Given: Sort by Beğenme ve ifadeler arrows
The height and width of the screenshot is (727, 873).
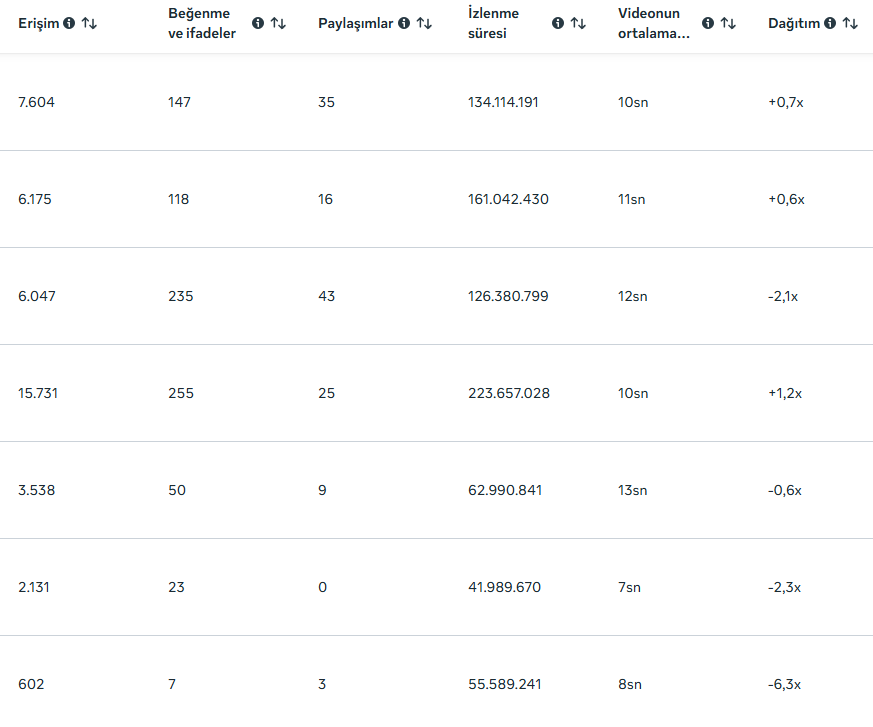Looking at the screenshot, I should 278,23.
